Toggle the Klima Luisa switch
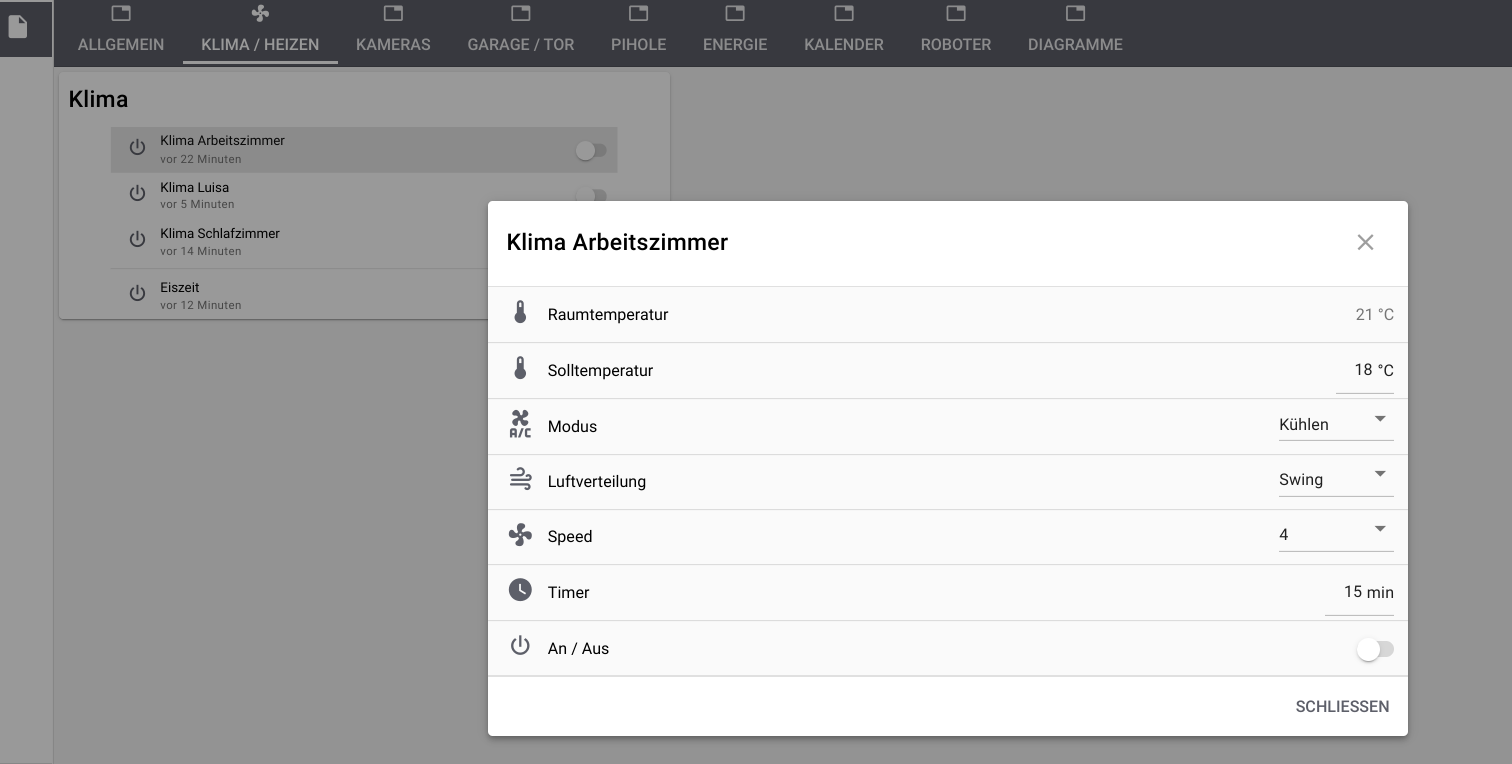This screenshot has width=1512, height=764. pos(590,194)
